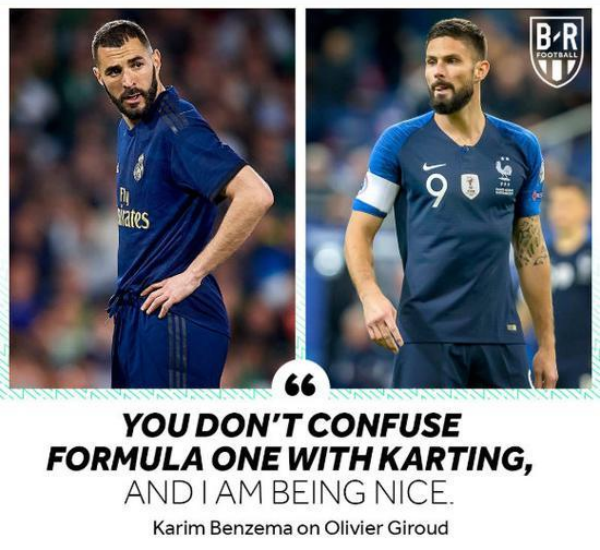Click the B/R Football shield logo
The height and width of the screenshot is (550, 600).
(x=557, y=50)
